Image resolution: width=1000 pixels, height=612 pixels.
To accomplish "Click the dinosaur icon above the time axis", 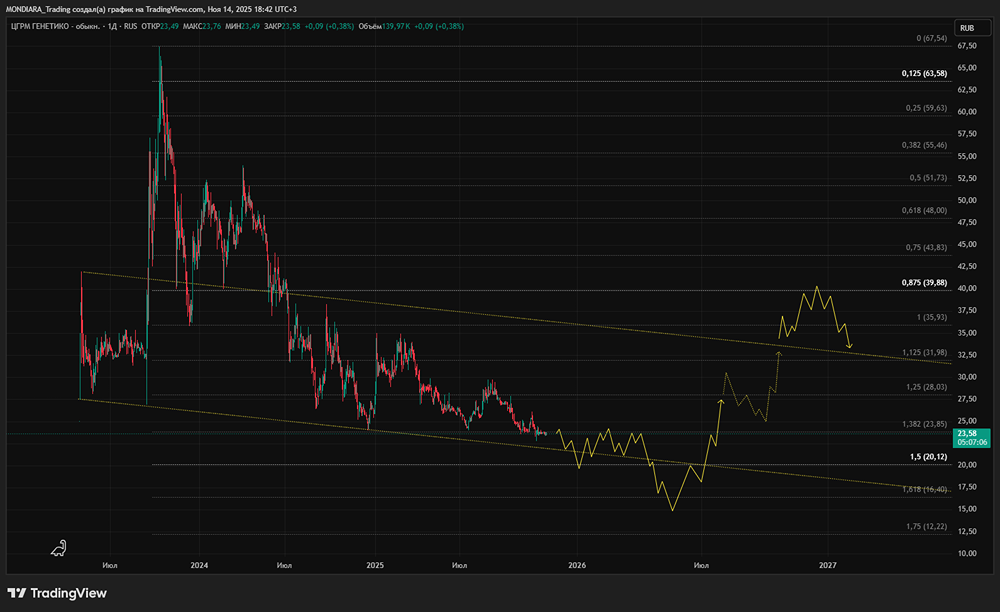I will pyautogui.click(x=59, y=548).
